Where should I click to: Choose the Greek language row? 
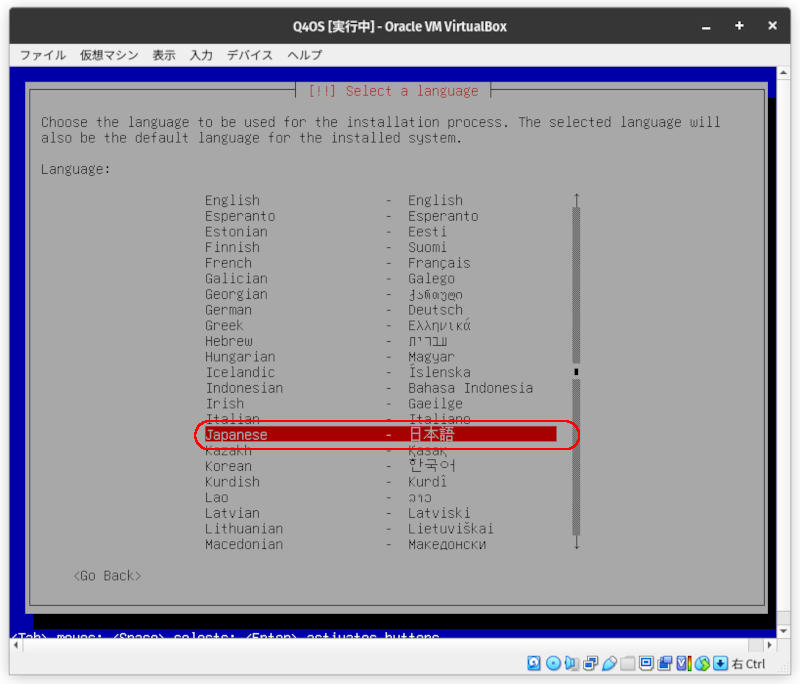click(381, 325)
